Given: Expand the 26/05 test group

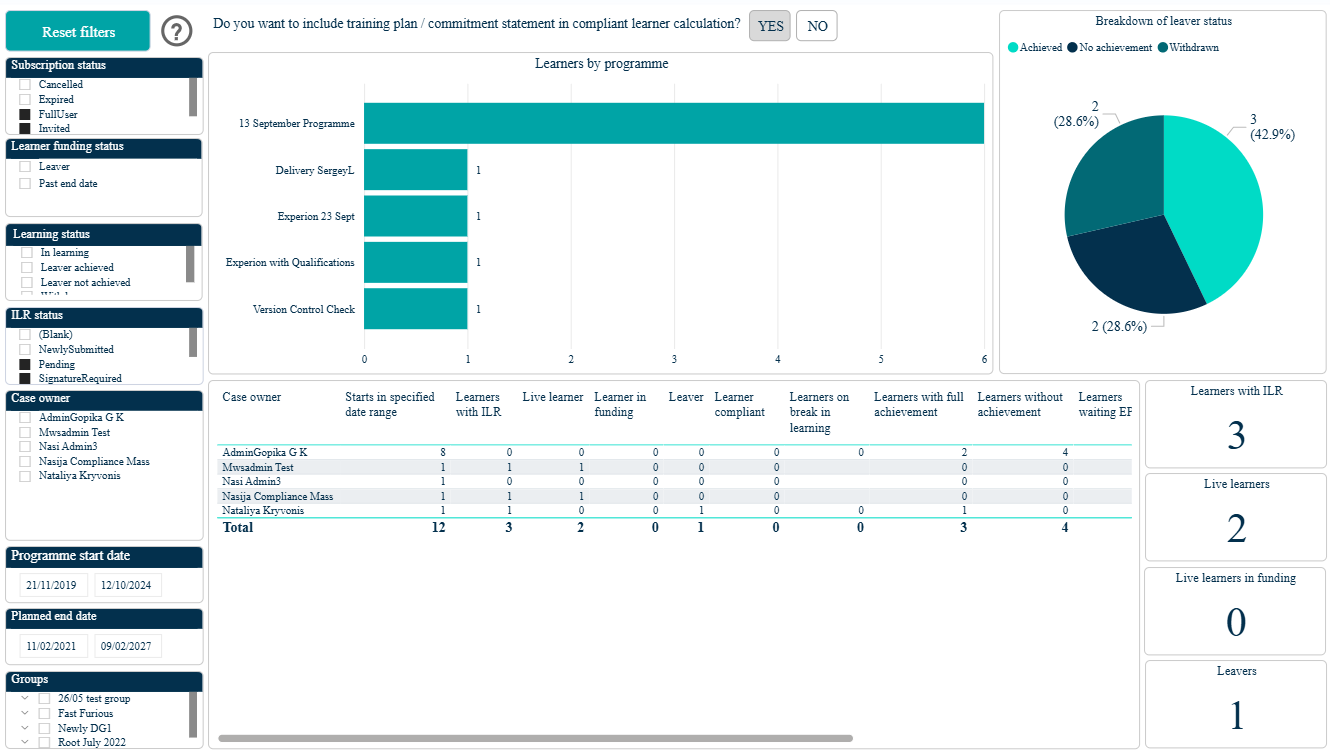Looking at the screenshot, I should click(25, 698).
